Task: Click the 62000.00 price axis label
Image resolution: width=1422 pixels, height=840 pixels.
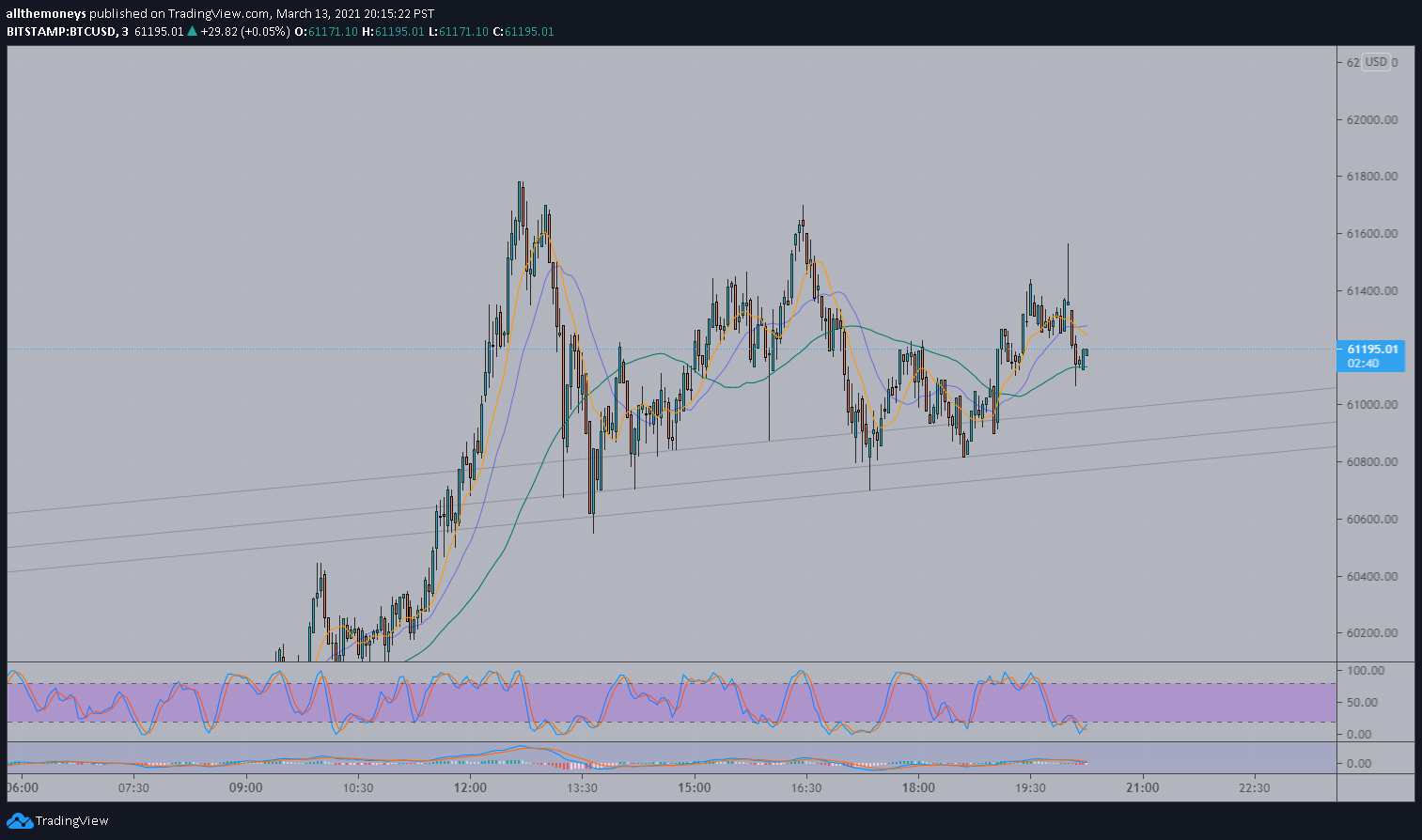Action: pyautogui.click(x=1372, y=120)
